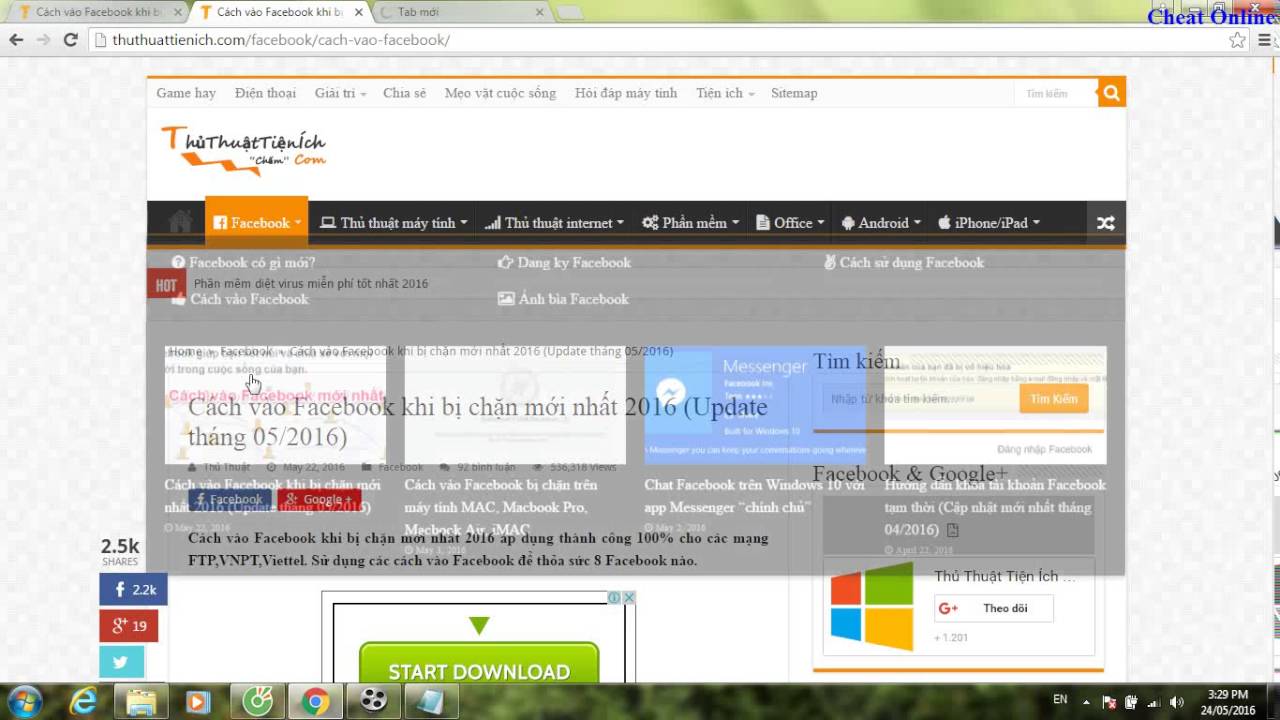Open the Đăng ký Facebook submenu link

[x=565, y=262]
